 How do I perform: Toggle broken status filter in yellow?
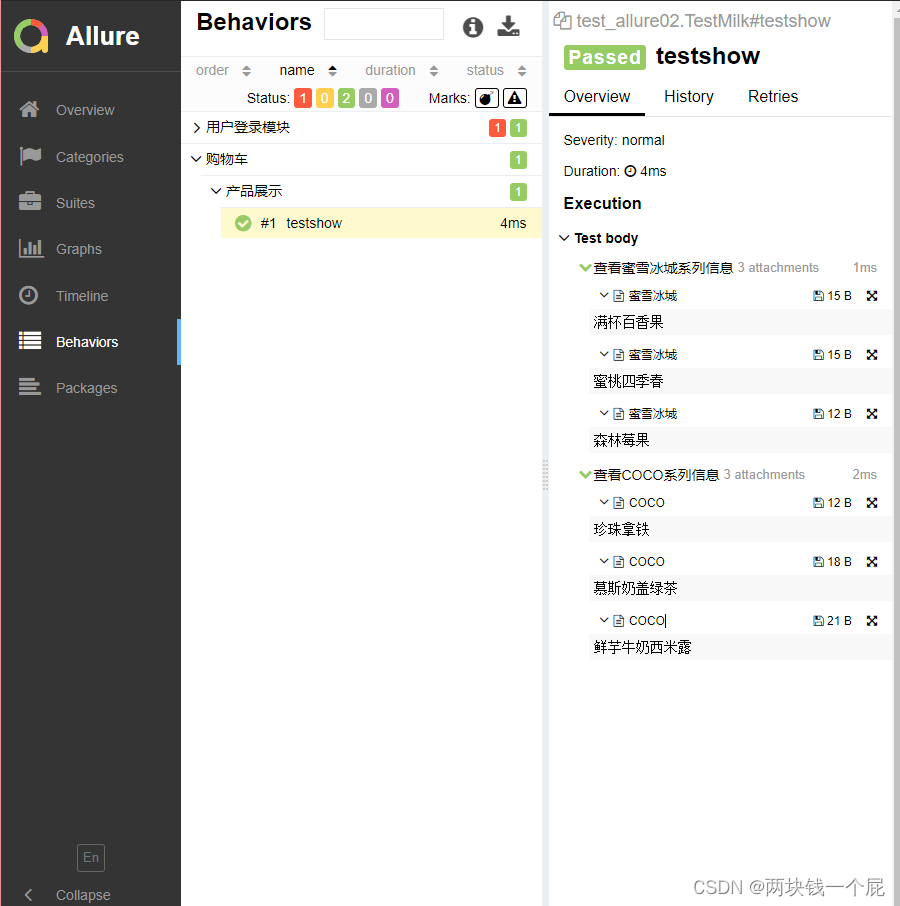[325, 98]
